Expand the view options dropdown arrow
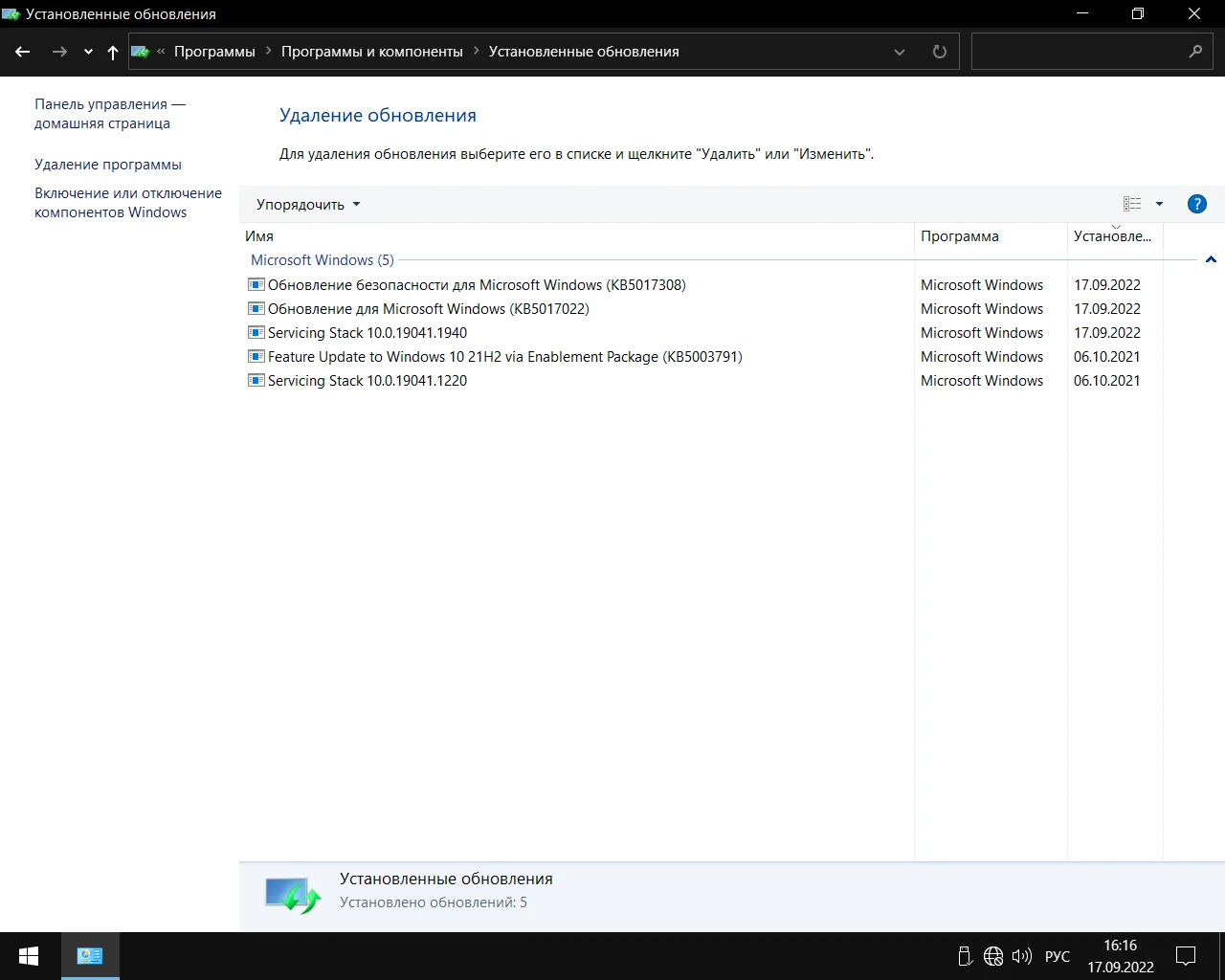The width and height of the screenshot is (1225, 980). click(x=1159, y=204)
